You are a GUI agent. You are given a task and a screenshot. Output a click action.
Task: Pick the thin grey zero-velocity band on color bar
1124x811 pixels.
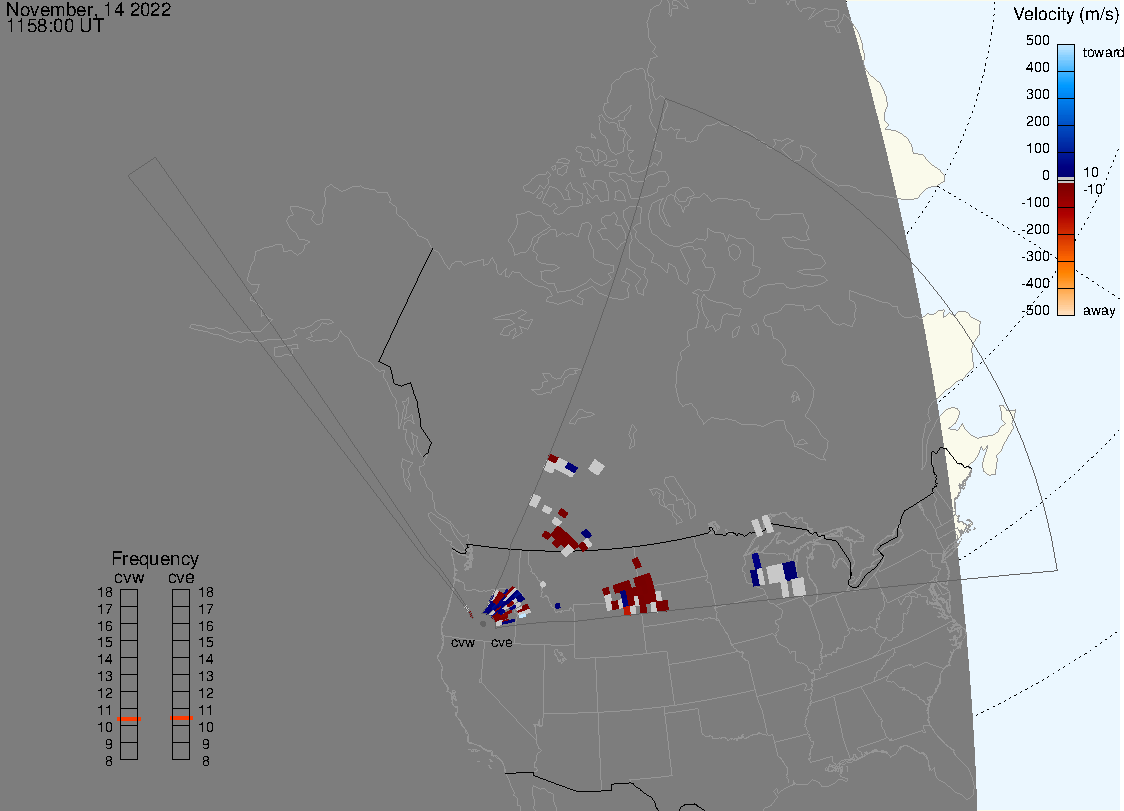tap(1066, 179)
